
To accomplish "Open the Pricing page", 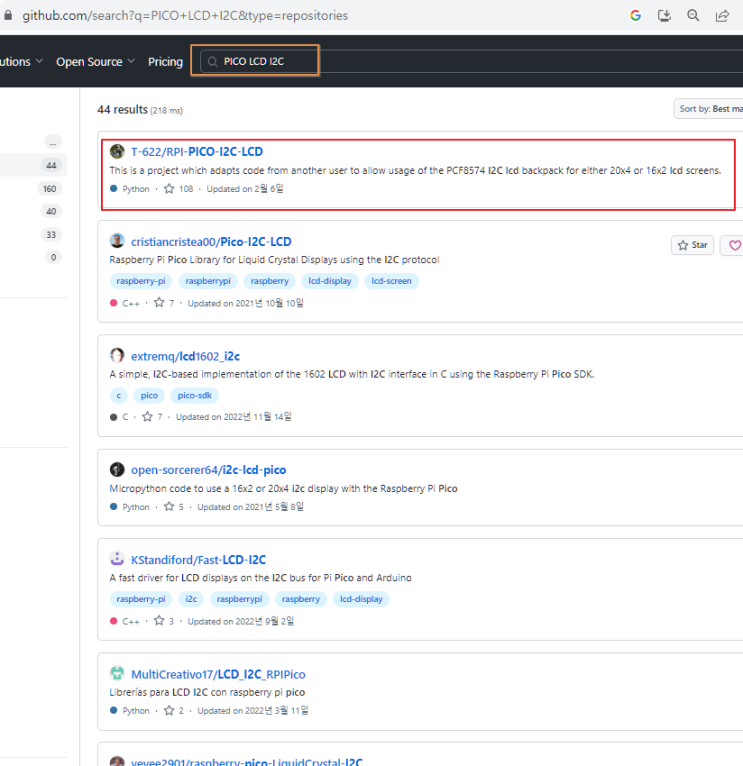I will pos(165,62).
